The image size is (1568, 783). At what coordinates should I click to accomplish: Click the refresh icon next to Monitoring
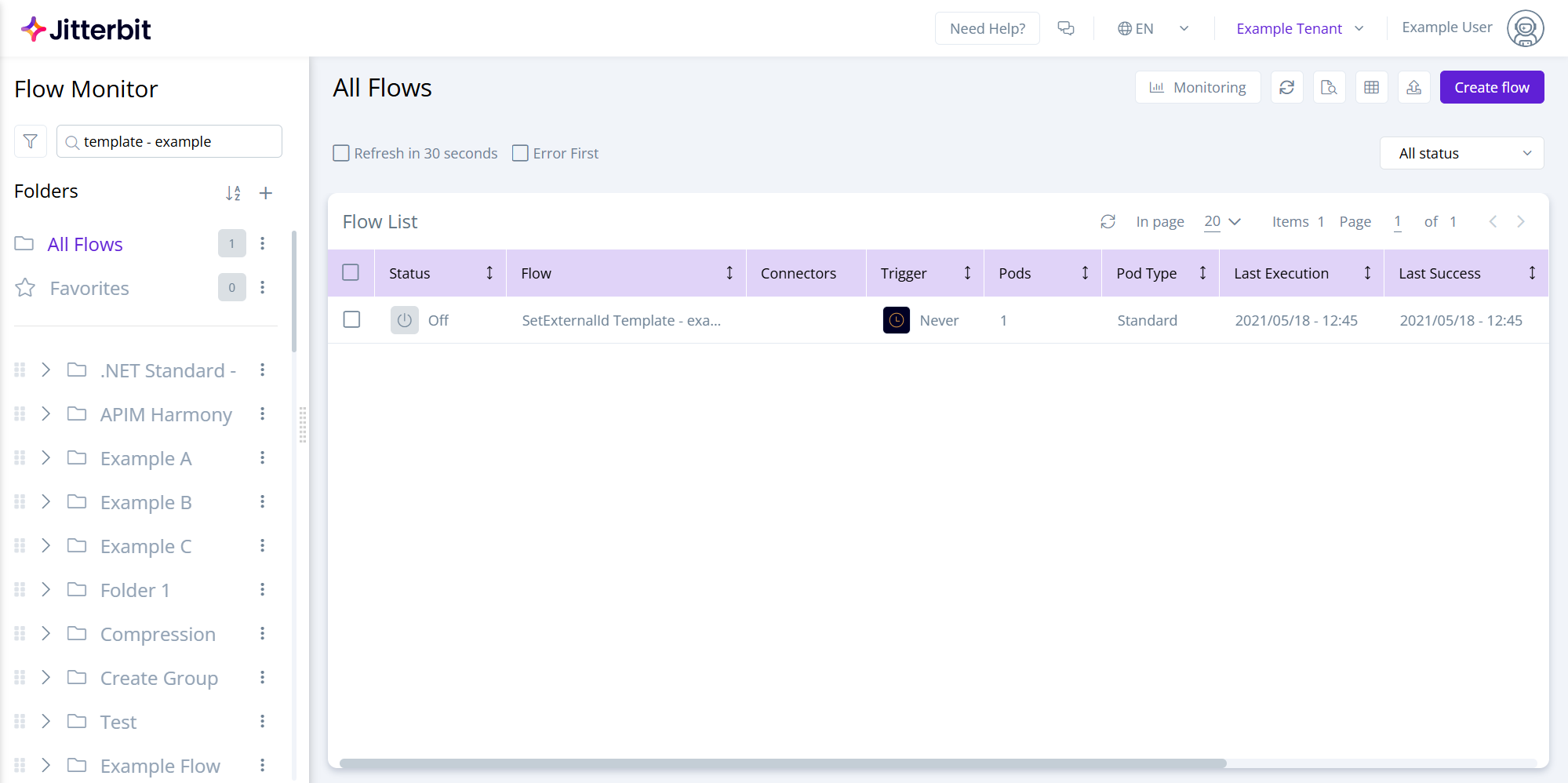(x=1286, y=87)
